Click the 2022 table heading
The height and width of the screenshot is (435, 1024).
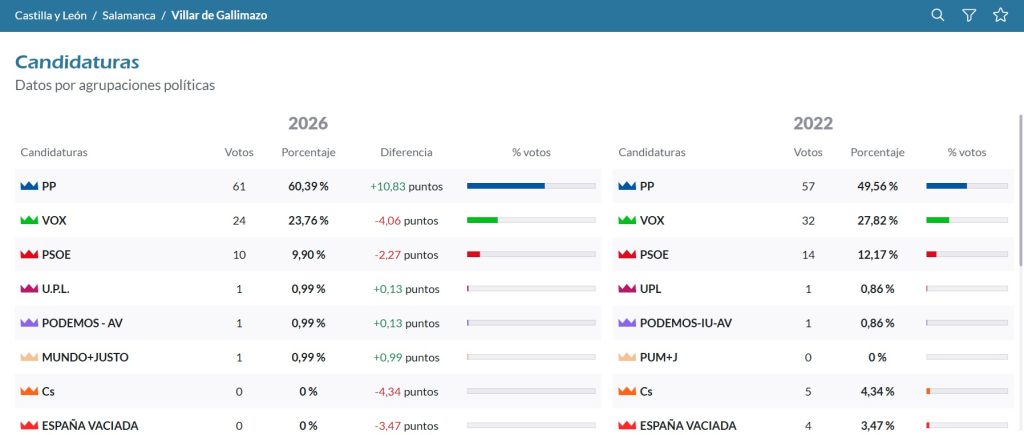point(813,123)
